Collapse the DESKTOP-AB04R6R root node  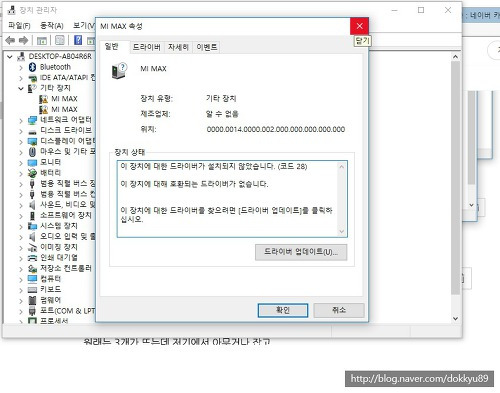click(10, 57)
